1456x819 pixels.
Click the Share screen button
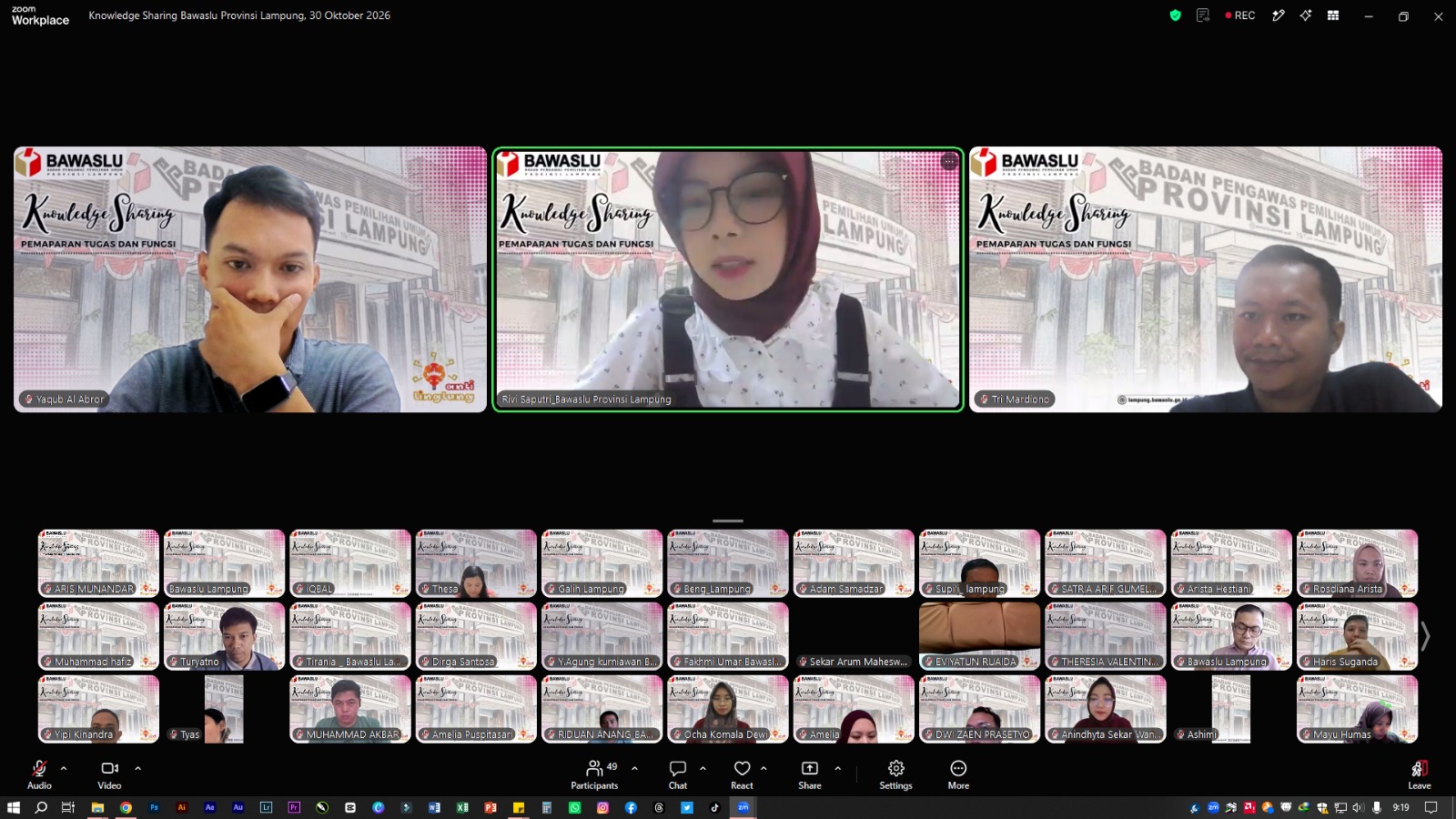810,774
